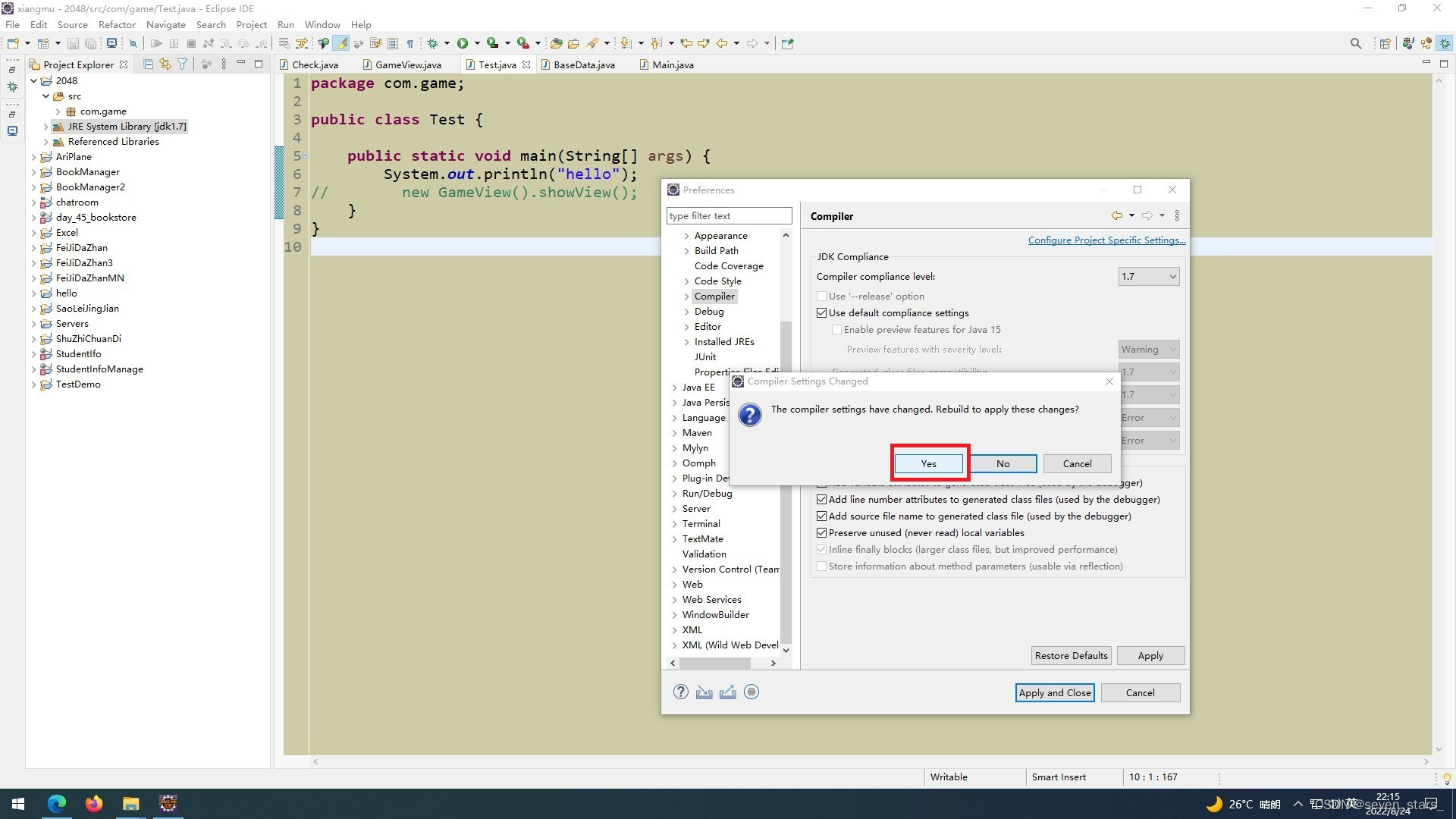Toggle Inline finally blocks checkbox
The height and width of the screenshot is (819, 1456).
(x=821, y=549)
